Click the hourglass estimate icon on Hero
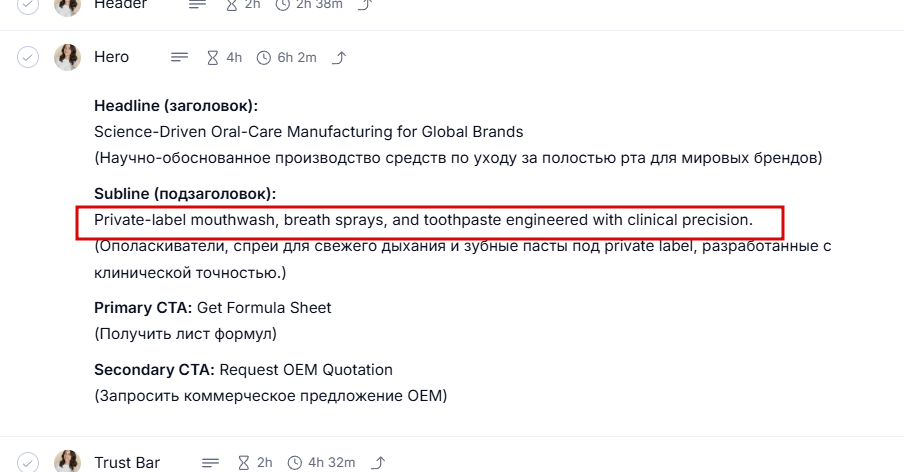904x472 pixels. 212,57
